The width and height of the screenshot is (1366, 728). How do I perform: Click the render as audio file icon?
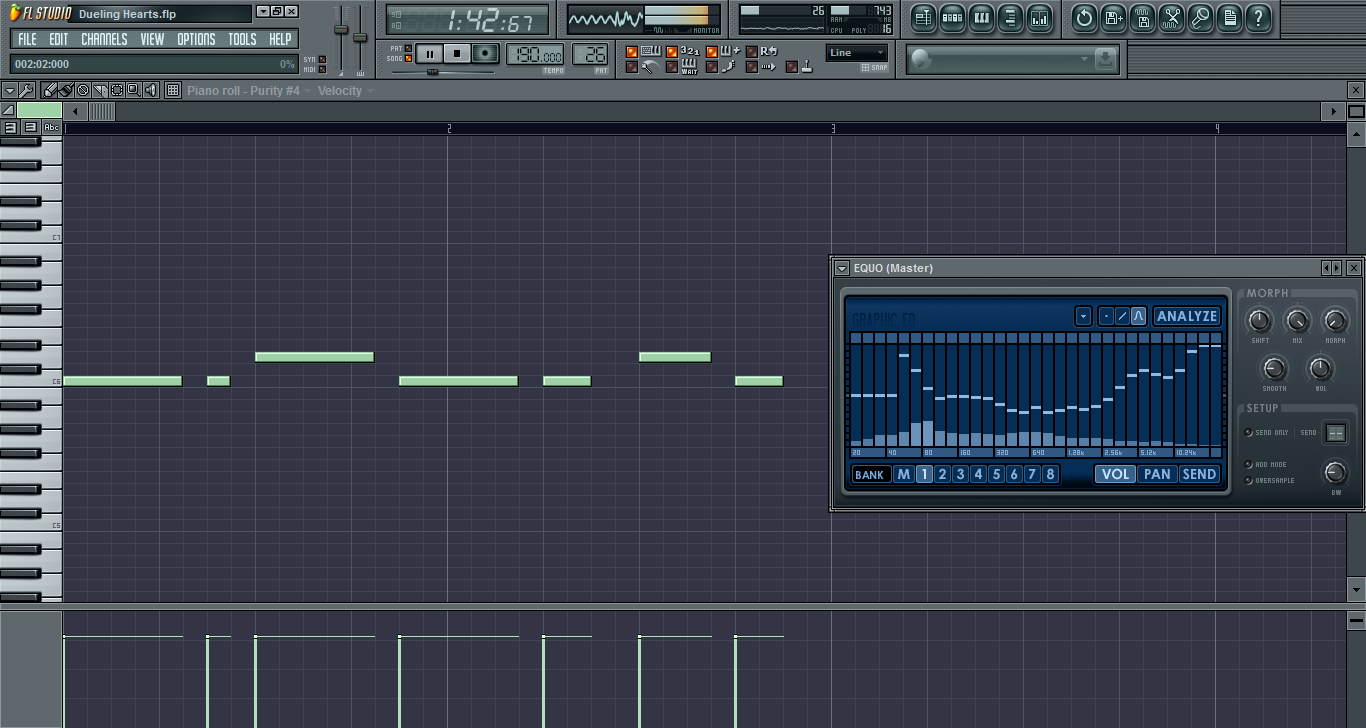click(1142, 17)
